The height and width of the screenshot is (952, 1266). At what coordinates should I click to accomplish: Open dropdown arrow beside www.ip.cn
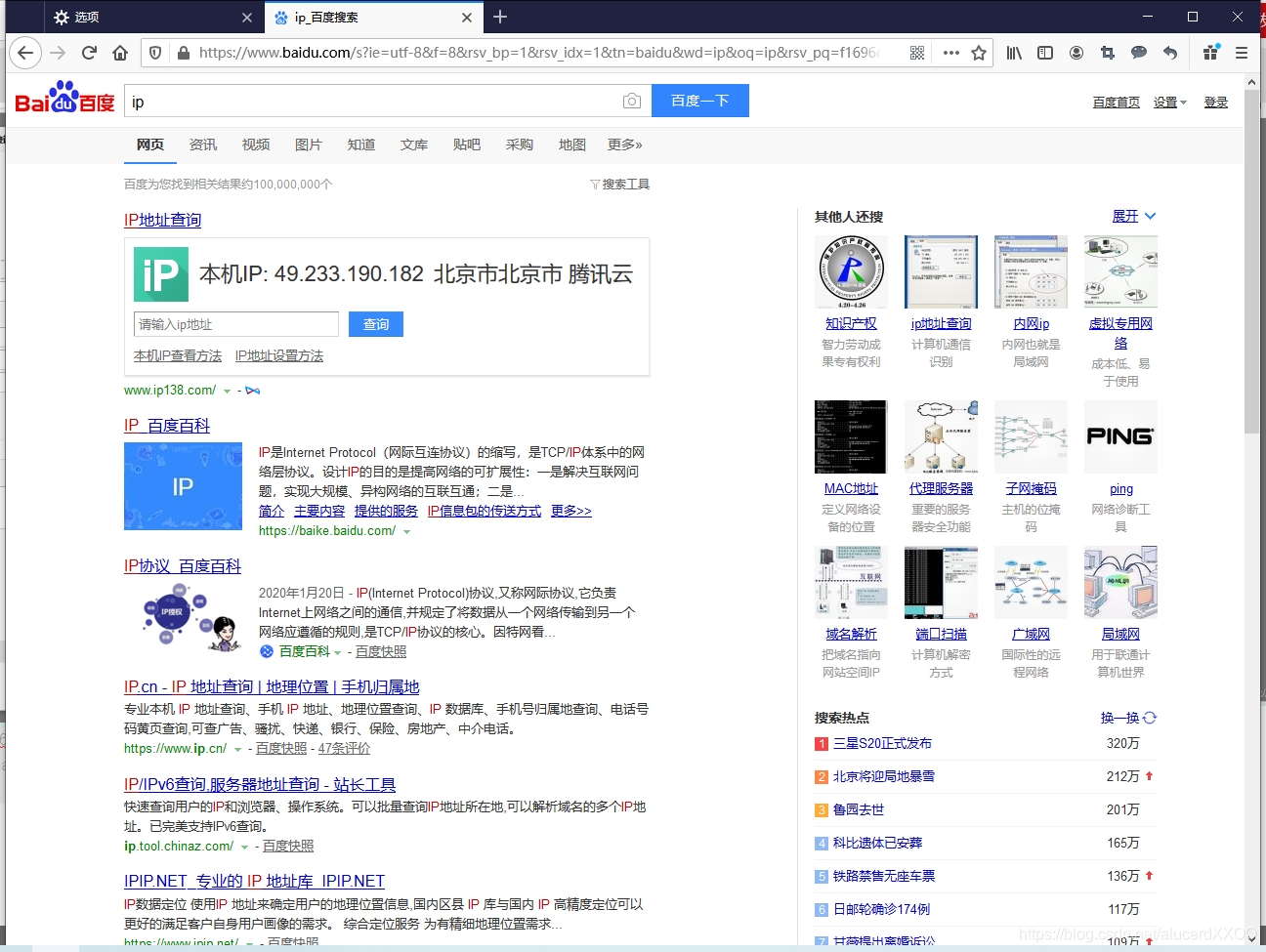[237, 750]
